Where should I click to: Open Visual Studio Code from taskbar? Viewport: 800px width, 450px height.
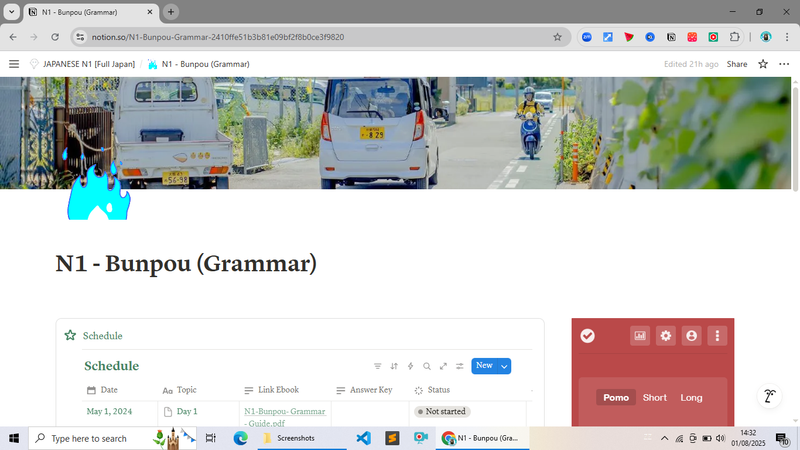pyautogui.click(x=363, y=438)
